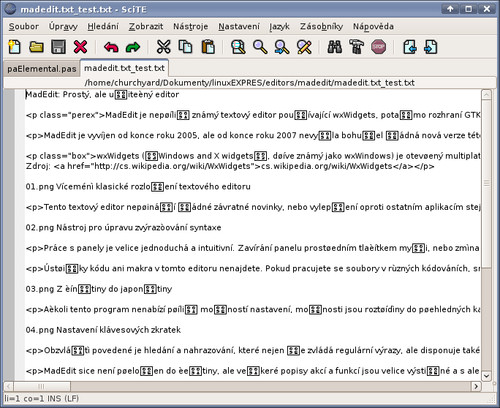Paste from clipboard with the clipboard icon
Screen dimensions: 500x408
208,47
